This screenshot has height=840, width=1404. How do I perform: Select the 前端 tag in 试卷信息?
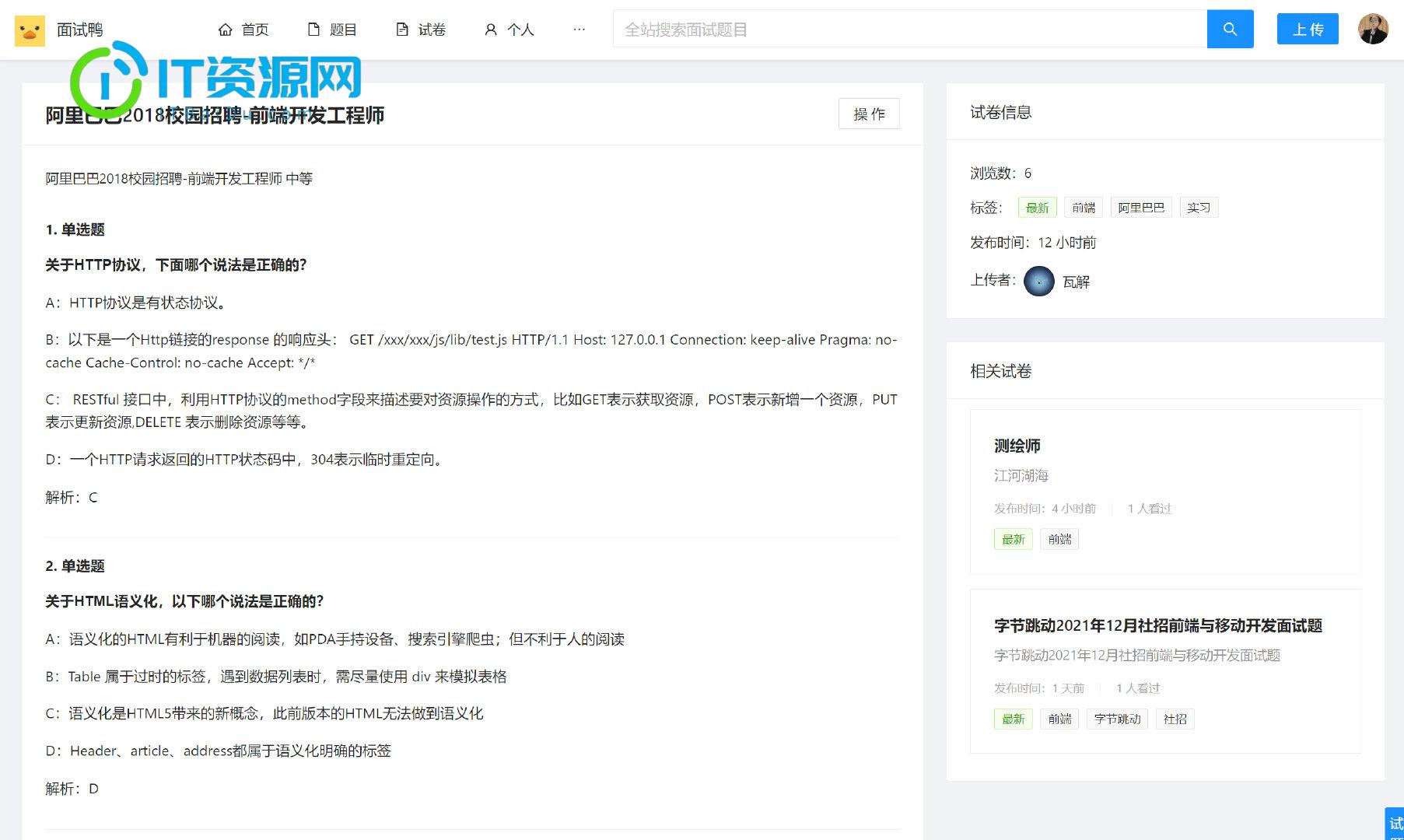(1084, 208)
